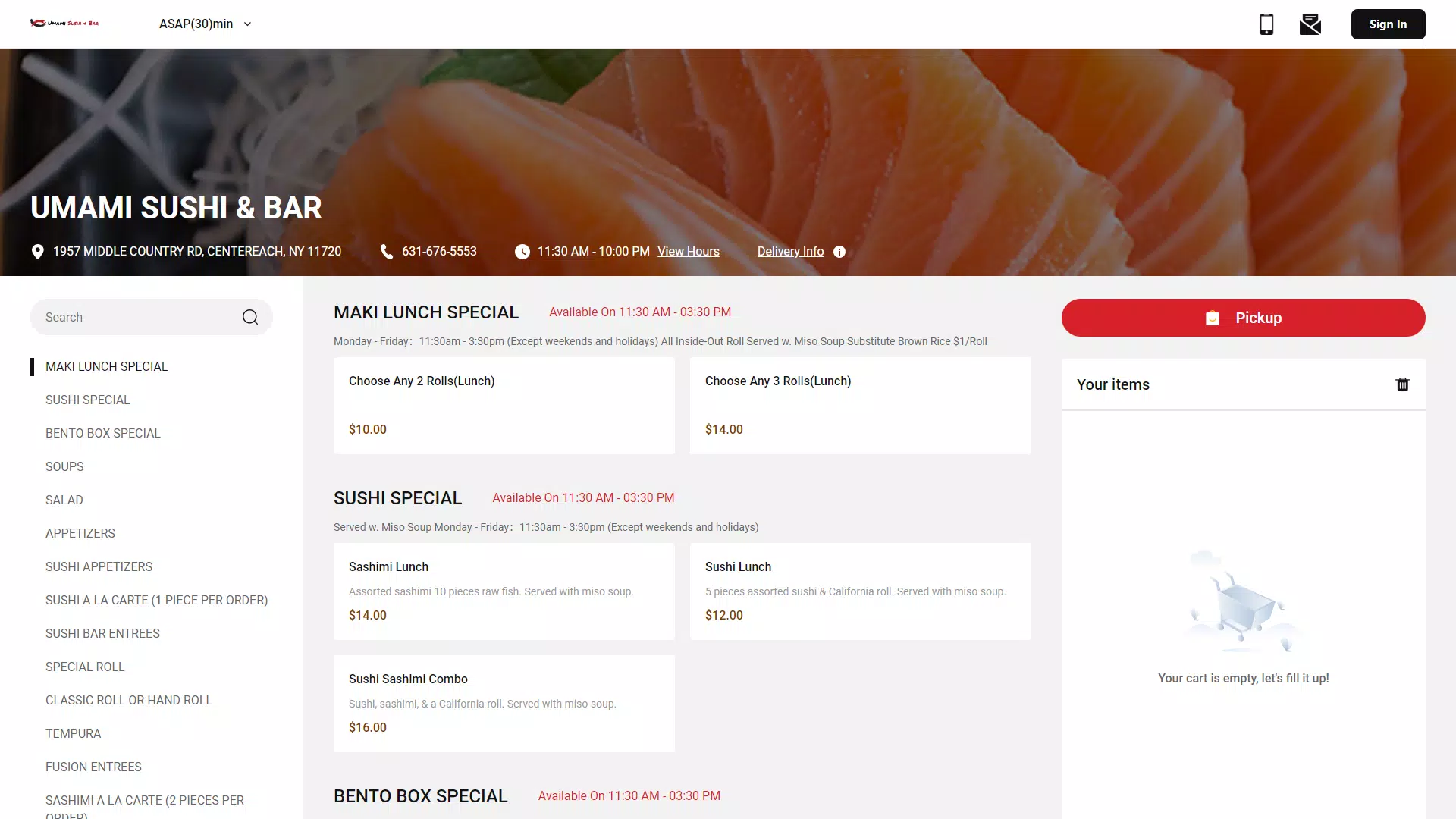Click the phone handset icon

click(387, 252)
